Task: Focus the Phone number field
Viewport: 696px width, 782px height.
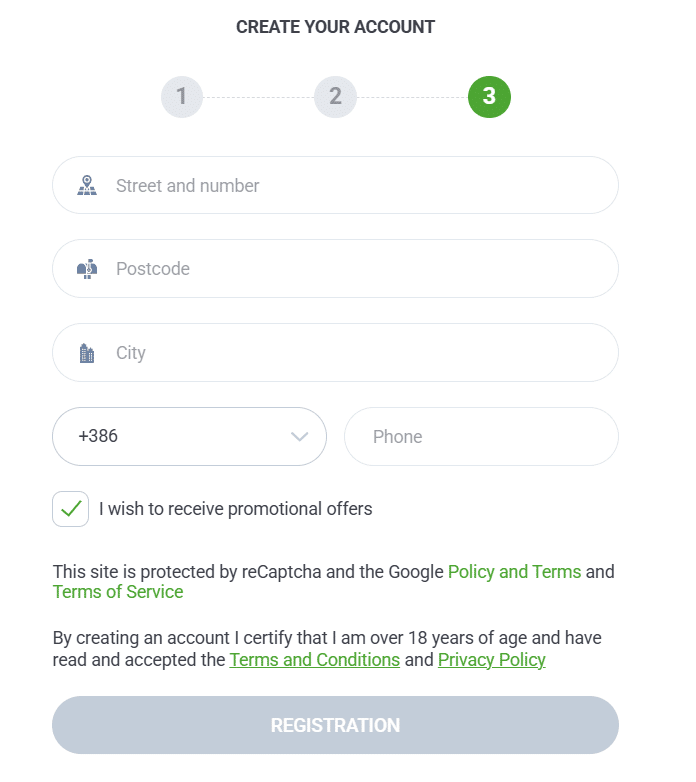Action: coord(481,436)
